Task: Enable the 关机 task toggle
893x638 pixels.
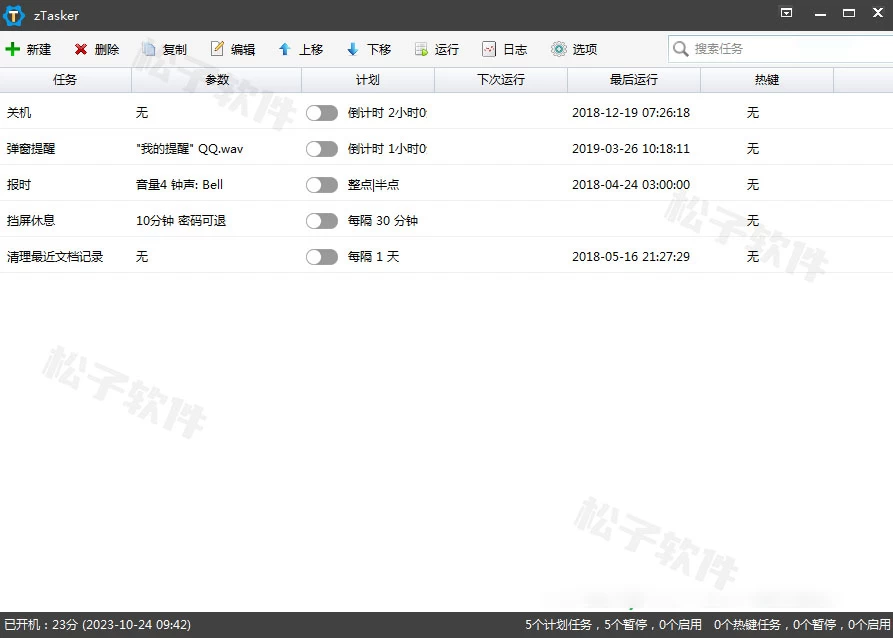Action: 322,113
